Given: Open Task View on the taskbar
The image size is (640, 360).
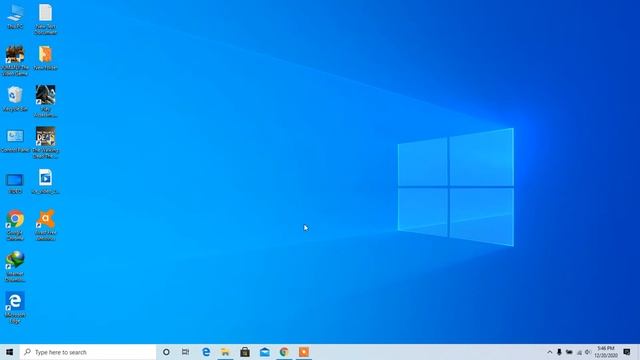Looking at the screenshot, I should click(185, 352).
